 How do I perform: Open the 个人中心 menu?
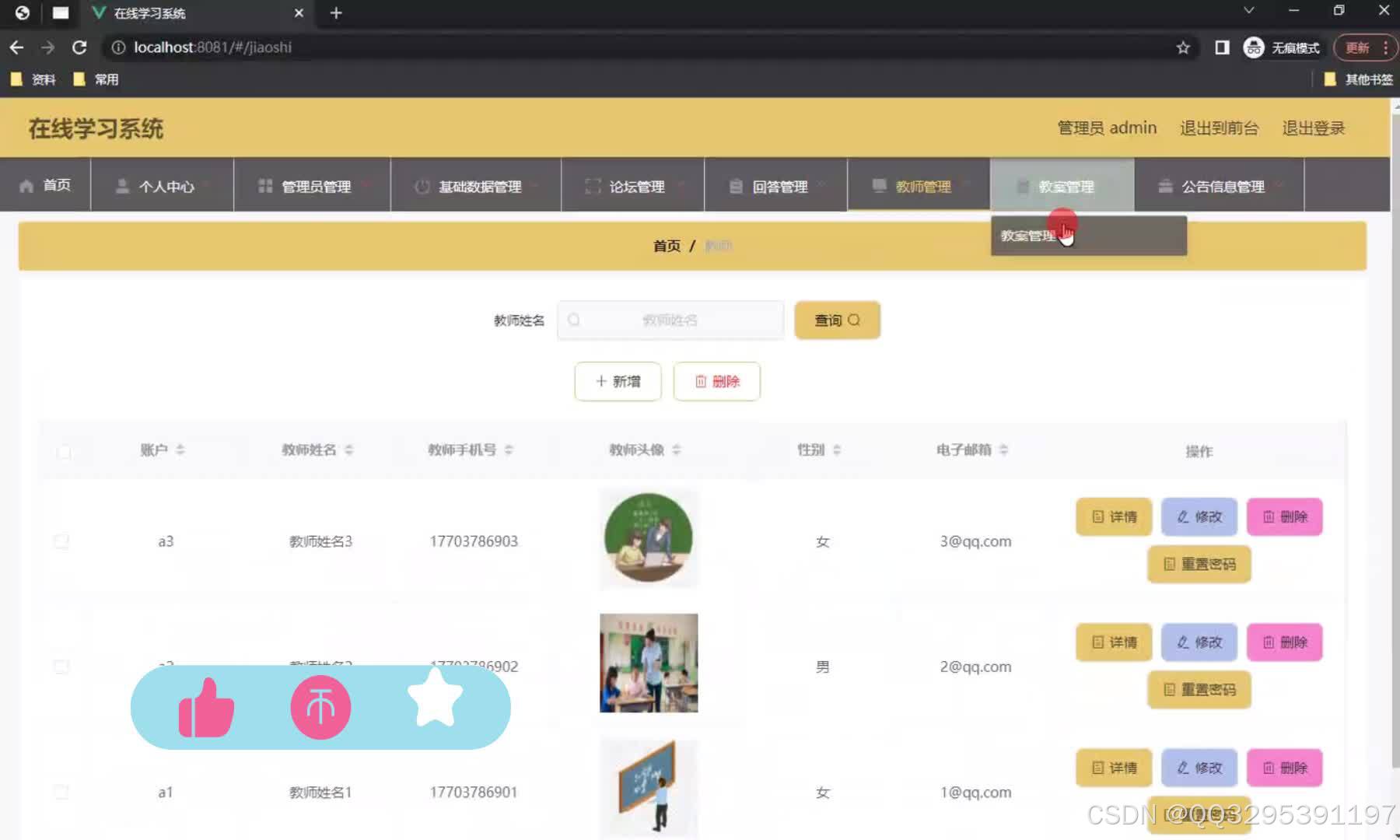coord(162,186)
